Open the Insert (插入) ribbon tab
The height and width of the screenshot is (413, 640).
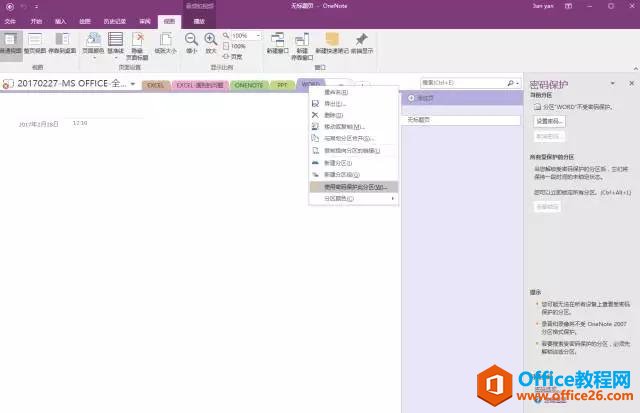(60, 21)
